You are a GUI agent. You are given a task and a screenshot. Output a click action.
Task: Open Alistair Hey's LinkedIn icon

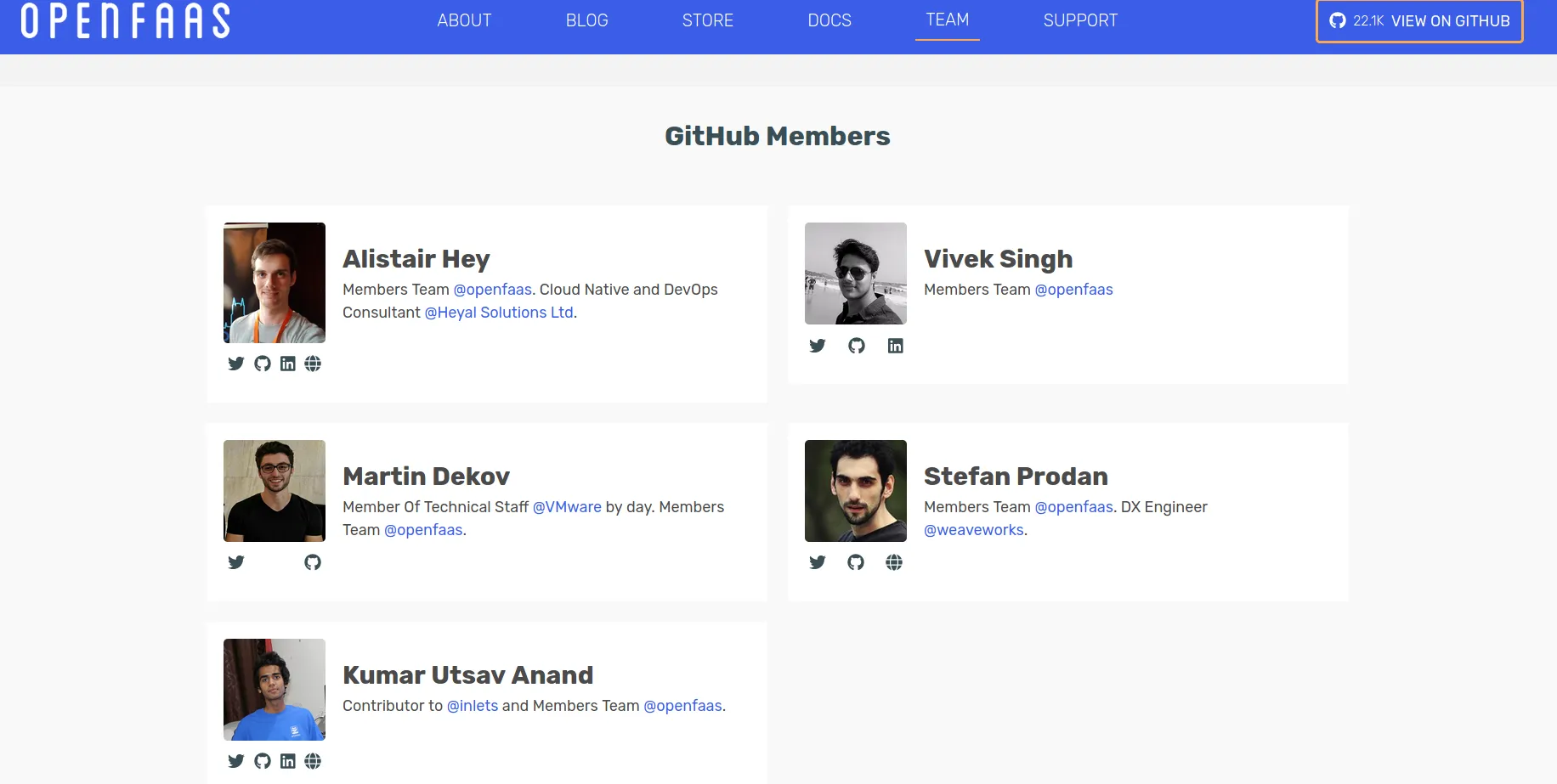[x=288, y=364]
